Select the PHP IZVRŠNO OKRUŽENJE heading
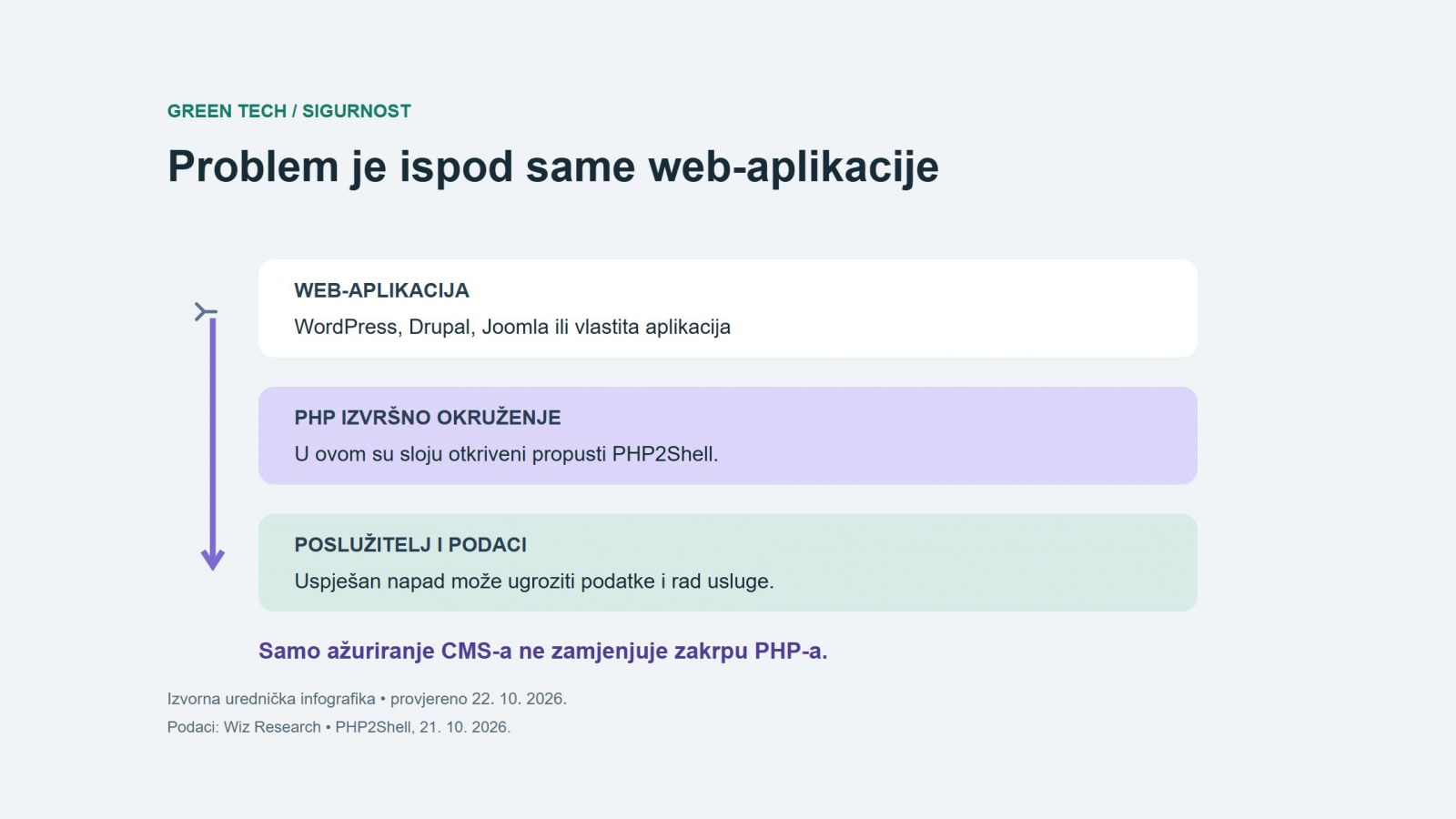Image resolution: width=1456 pixels, height=819 pixels. point(428,417)
